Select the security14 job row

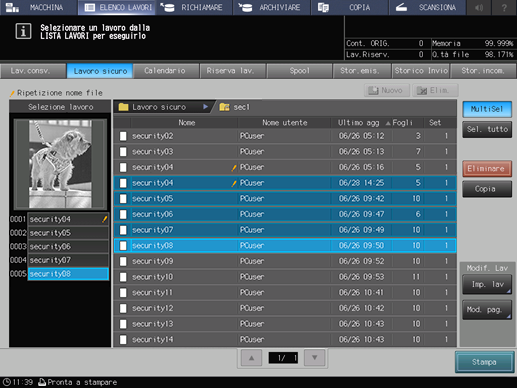(285, 340)
